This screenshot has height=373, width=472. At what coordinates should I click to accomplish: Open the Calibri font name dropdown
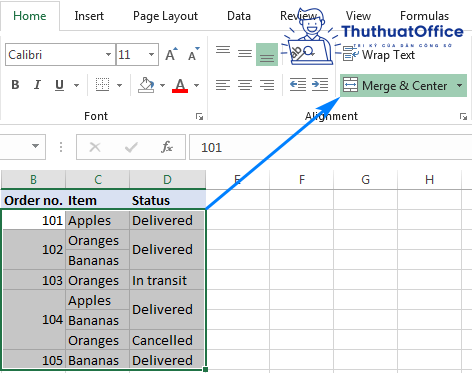coord(108,54)
